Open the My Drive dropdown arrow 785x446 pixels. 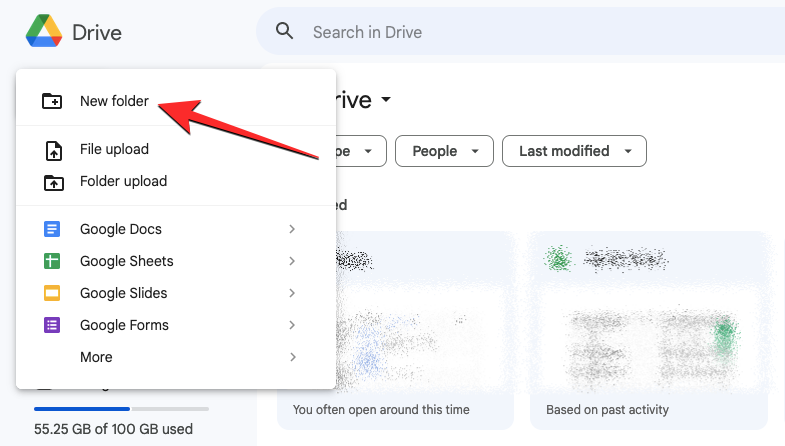[x=386, y=100]
